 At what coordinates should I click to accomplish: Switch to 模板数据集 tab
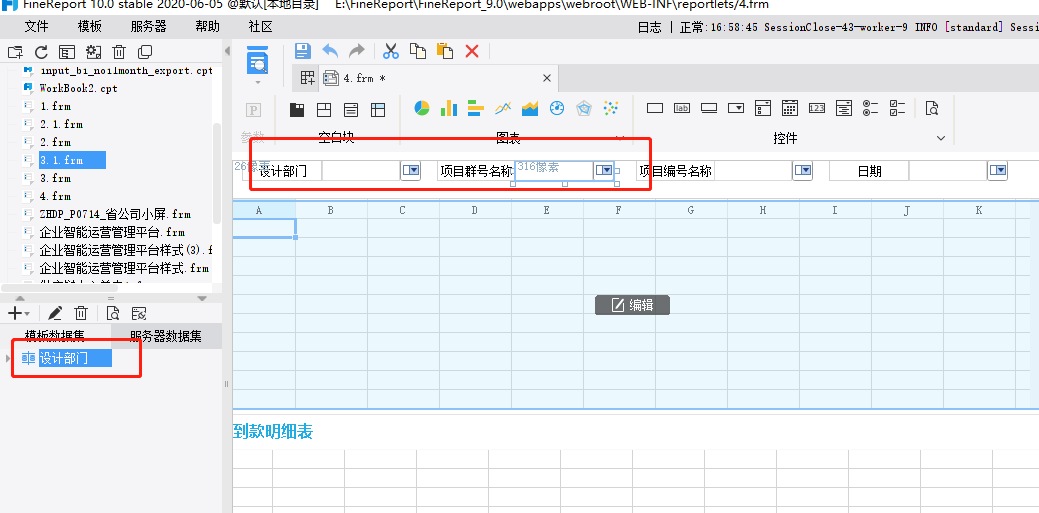click(55, 336)
